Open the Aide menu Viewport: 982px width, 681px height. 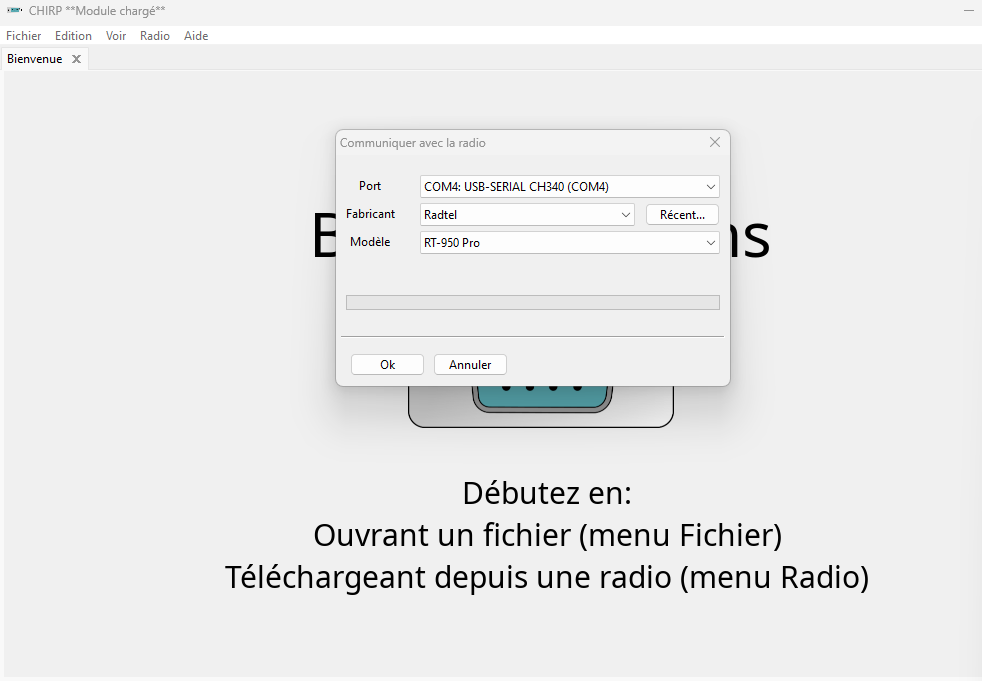pyautogui.click(x=196, y=36)
